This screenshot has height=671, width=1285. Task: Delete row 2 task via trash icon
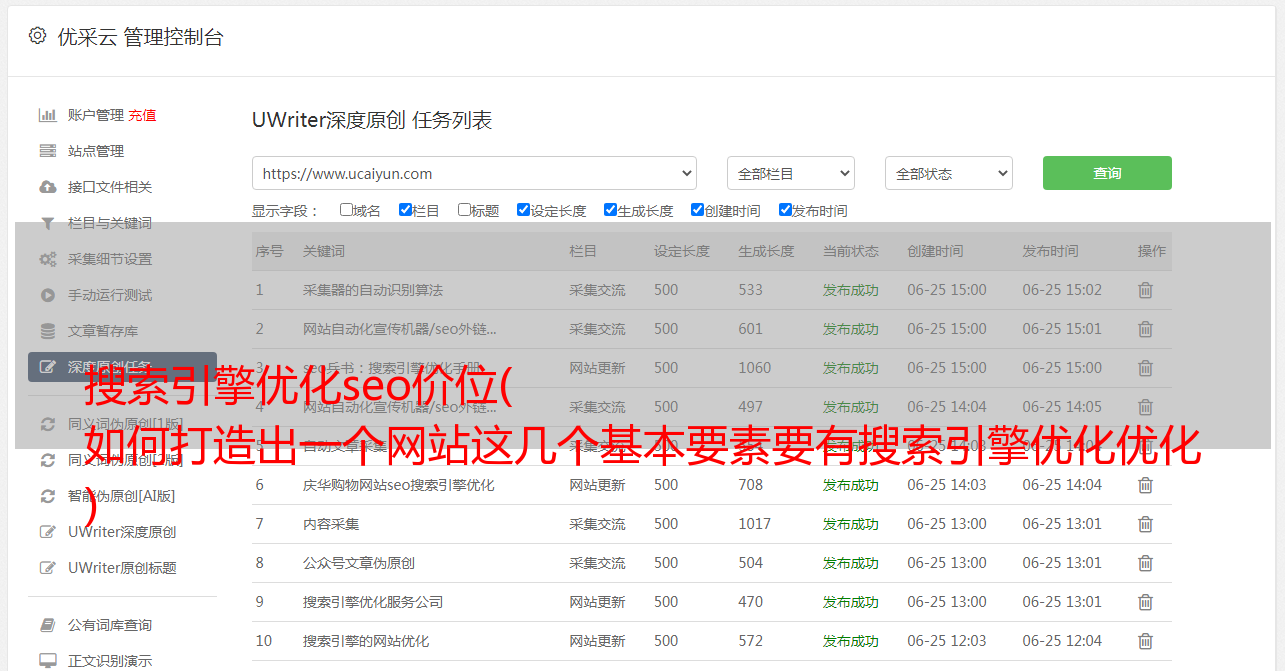point(1145,329)
